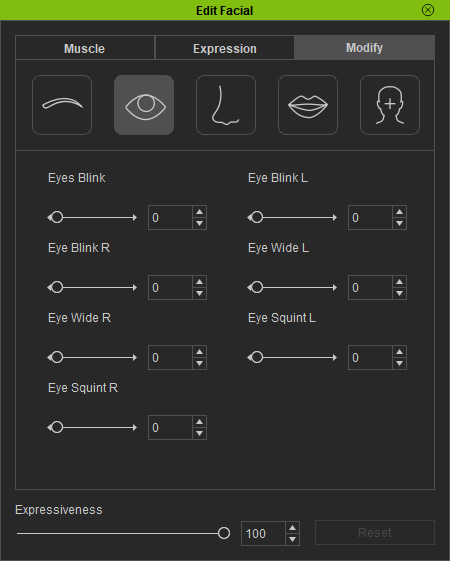Click the Eye Squint L slider handle
Screen dimensions: 450x561
click(x=257, y=357)
